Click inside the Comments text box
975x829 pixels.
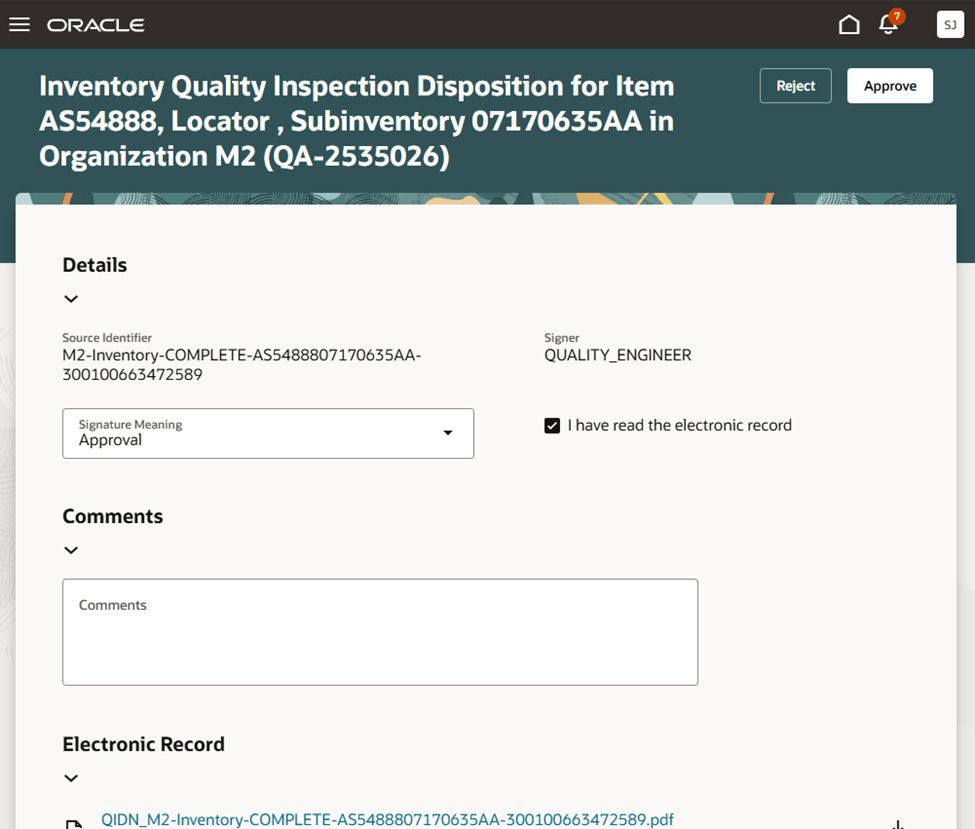point(380,630)
